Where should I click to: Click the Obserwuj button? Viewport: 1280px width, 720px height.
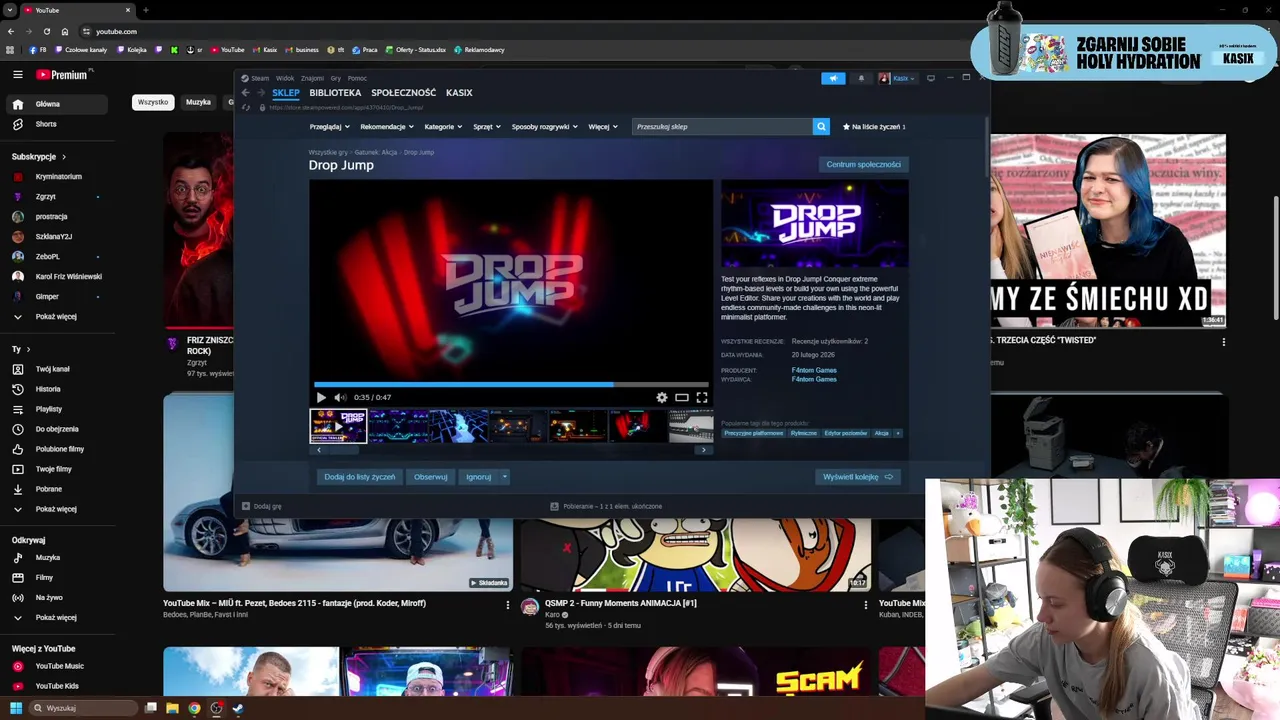431,477
